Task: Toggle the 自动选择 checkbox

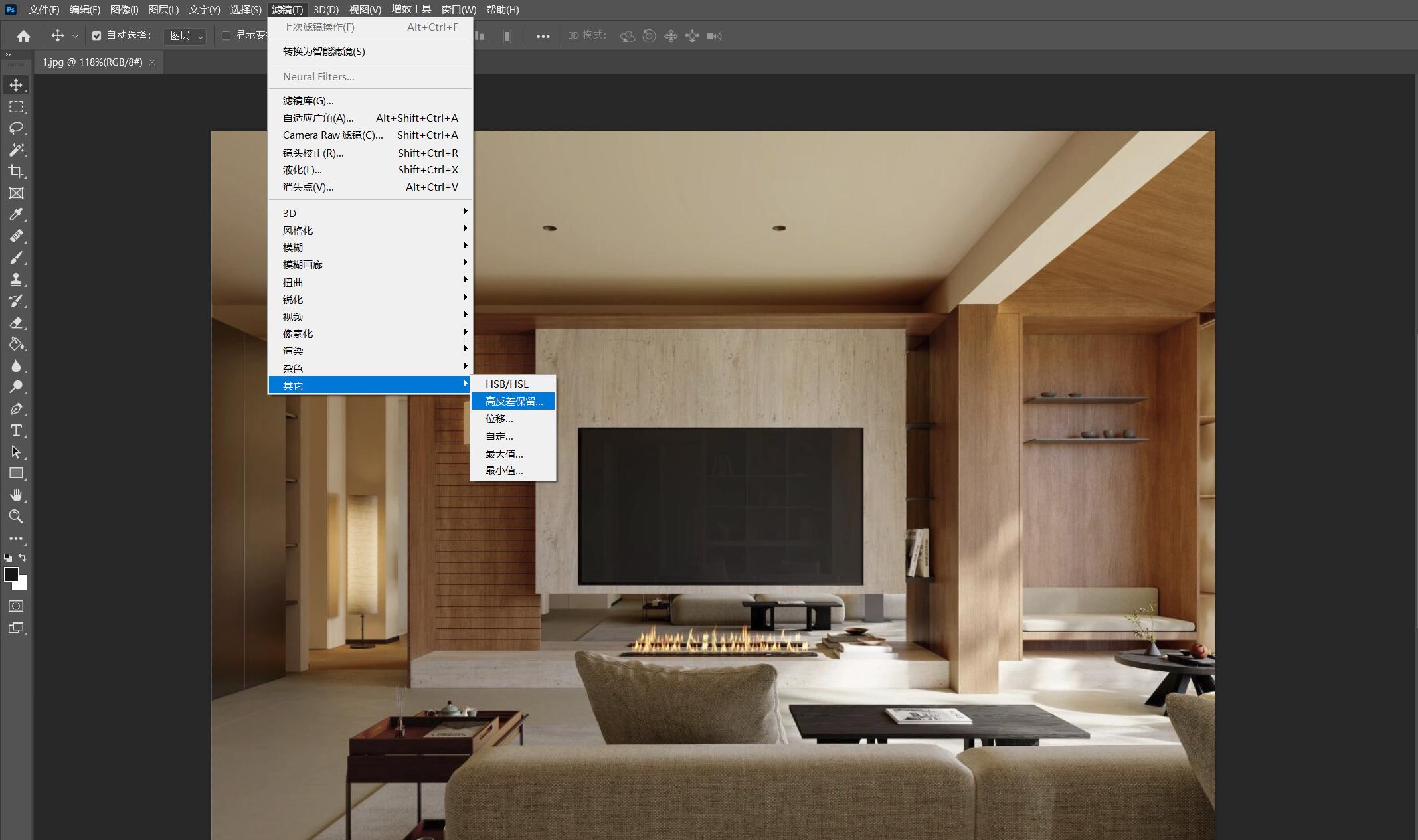Action: [96, 36]
